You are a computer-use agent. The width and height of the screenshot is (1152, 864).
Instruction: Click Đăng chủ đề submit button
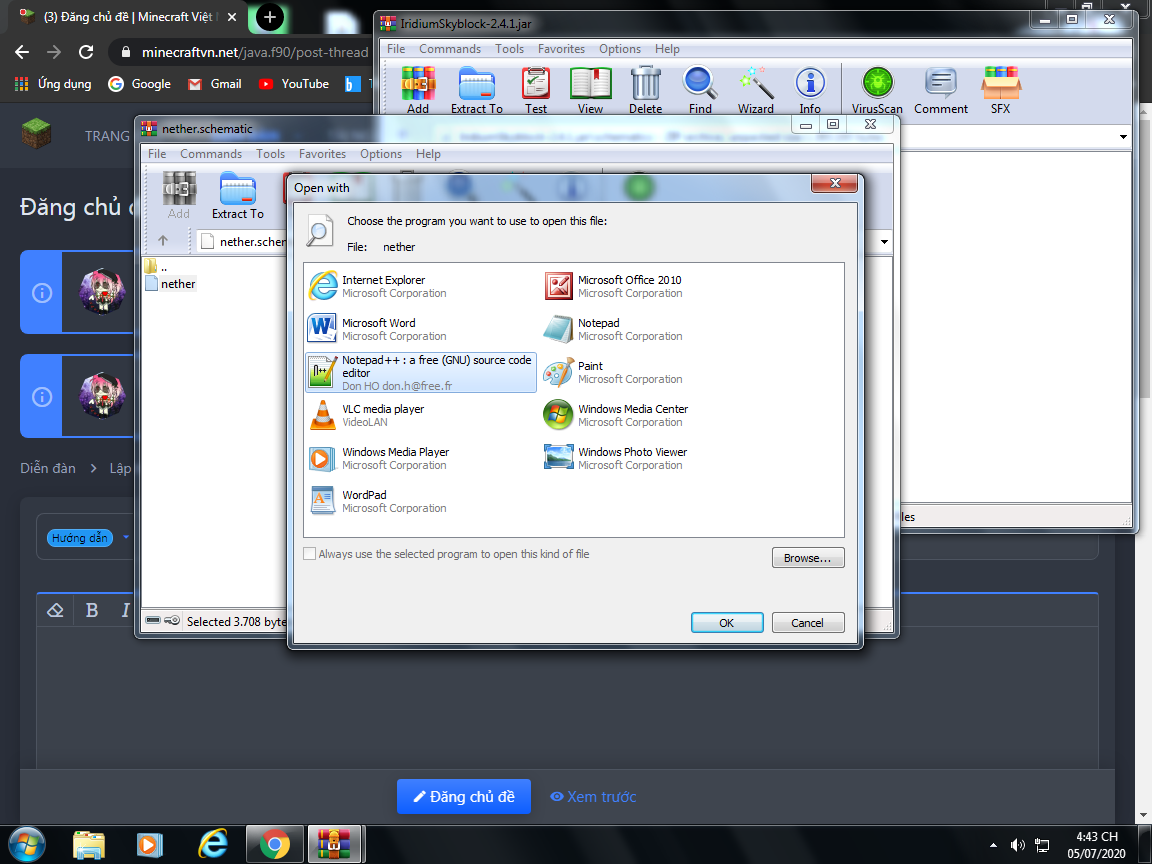[464, 796]
